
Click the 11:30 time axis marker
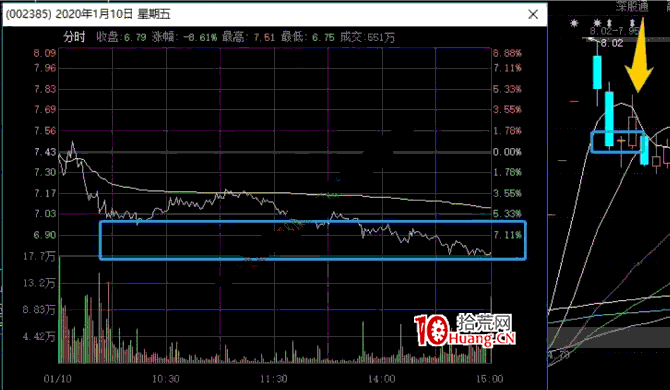(274, 379)
